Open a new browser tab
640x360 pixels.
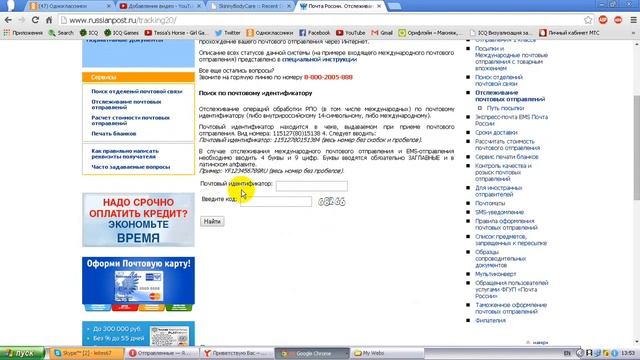pos(394,6)
